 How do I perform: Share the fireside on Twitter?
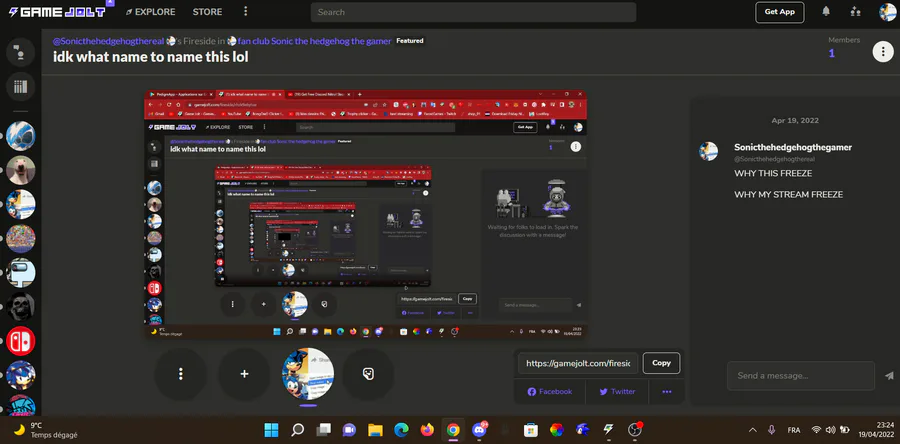(617, 392)
